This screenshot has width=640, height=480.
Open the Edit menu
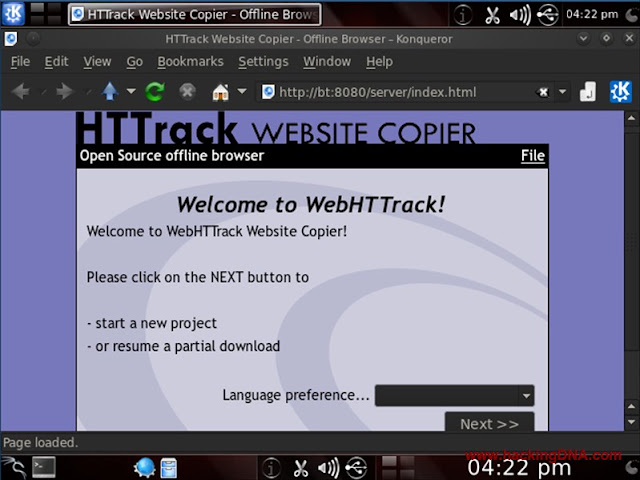(56, 62)
